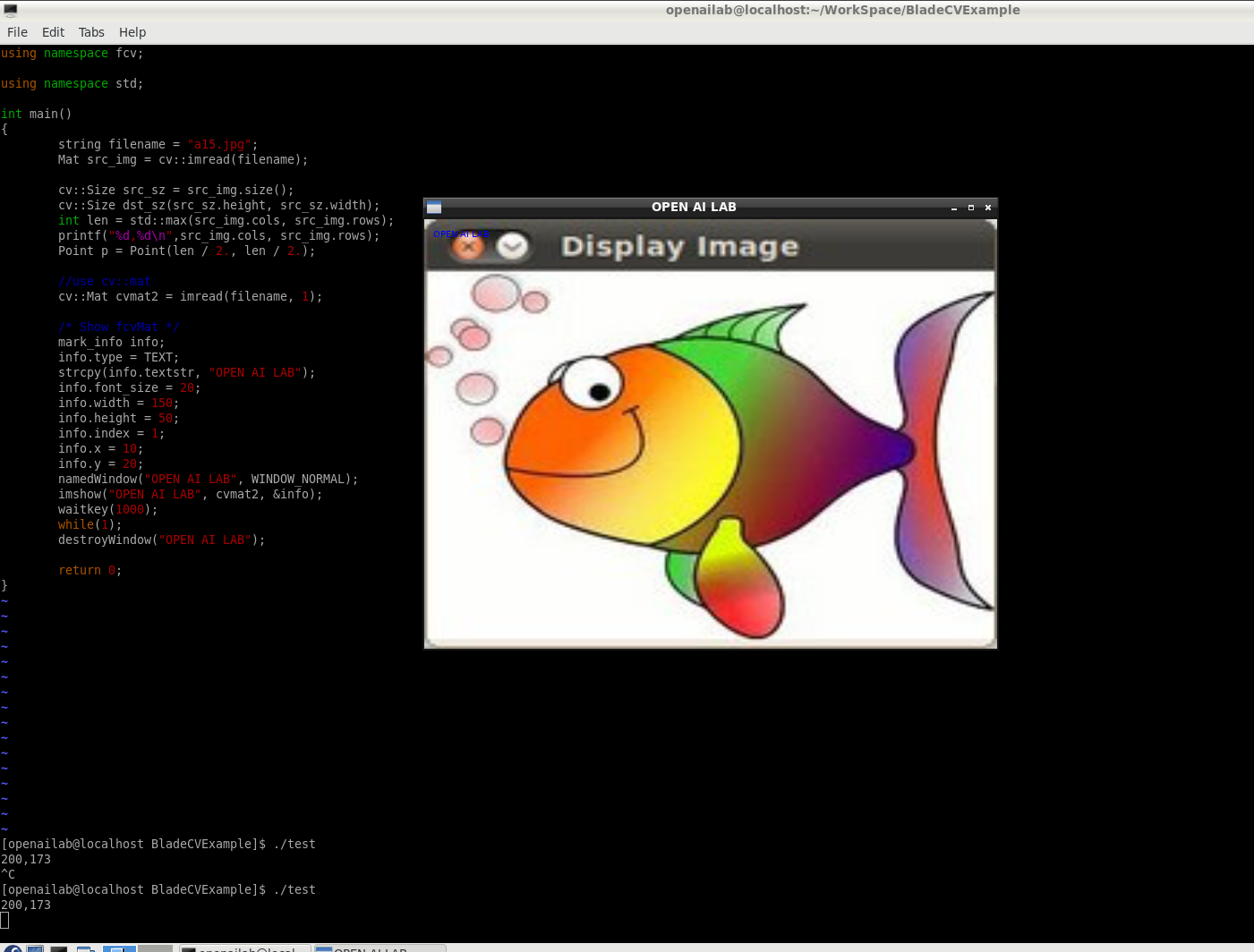Click the 'cv::Size dst_sz' line
Image resolution: width=1254 pixels, height=952 pixels.
[x=218, y=205]
